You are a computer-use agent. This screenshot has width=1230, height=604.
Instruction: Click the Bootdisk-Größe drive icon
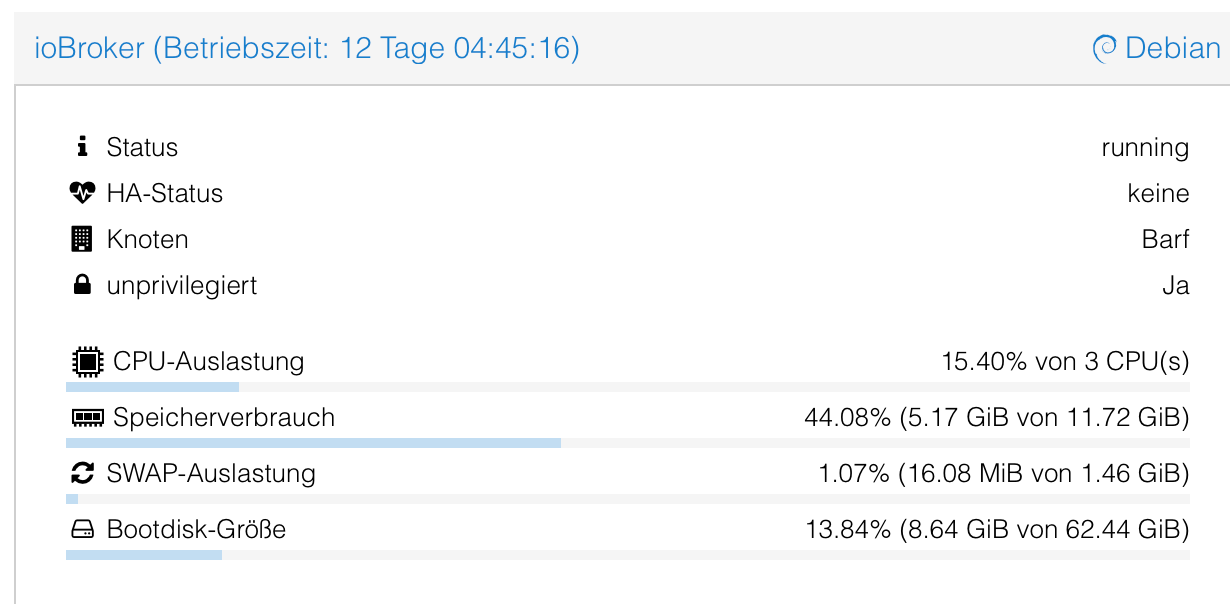(x=82, y=529)
